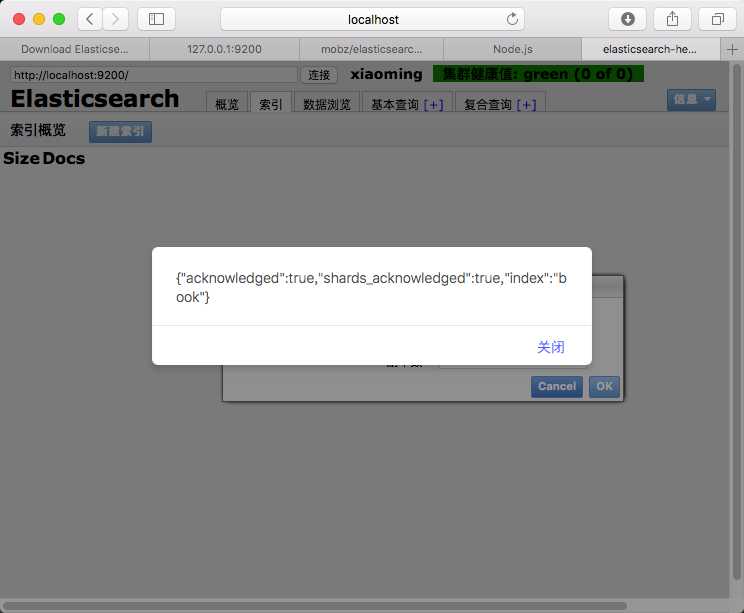Show all tabs overview

(x=717, y=19)
